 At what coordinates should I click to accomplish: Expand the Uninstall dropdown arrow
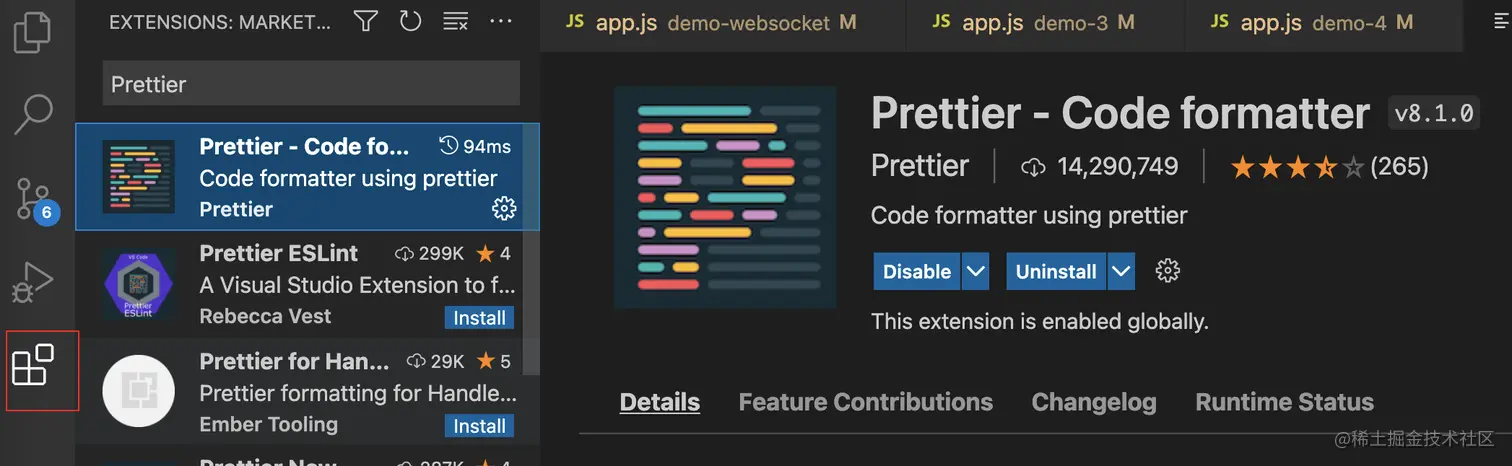tap(1122, 271)
